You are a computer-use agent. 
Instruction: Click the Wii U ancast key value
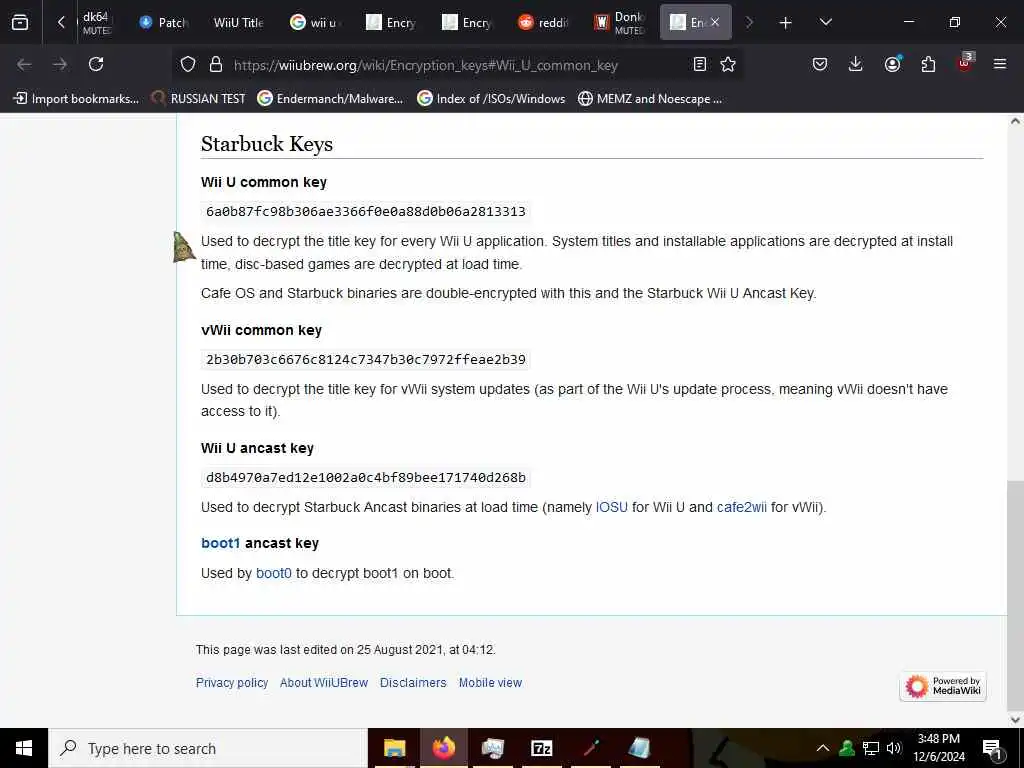[366, 477]
